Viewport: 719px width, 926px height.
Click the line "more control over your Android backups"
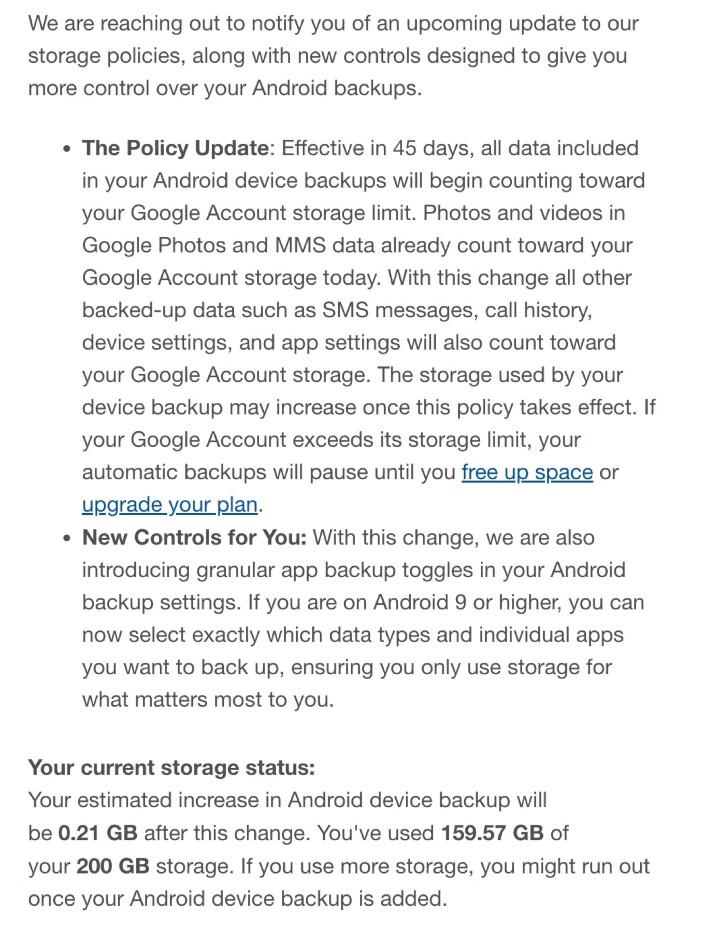click(225, 89)
